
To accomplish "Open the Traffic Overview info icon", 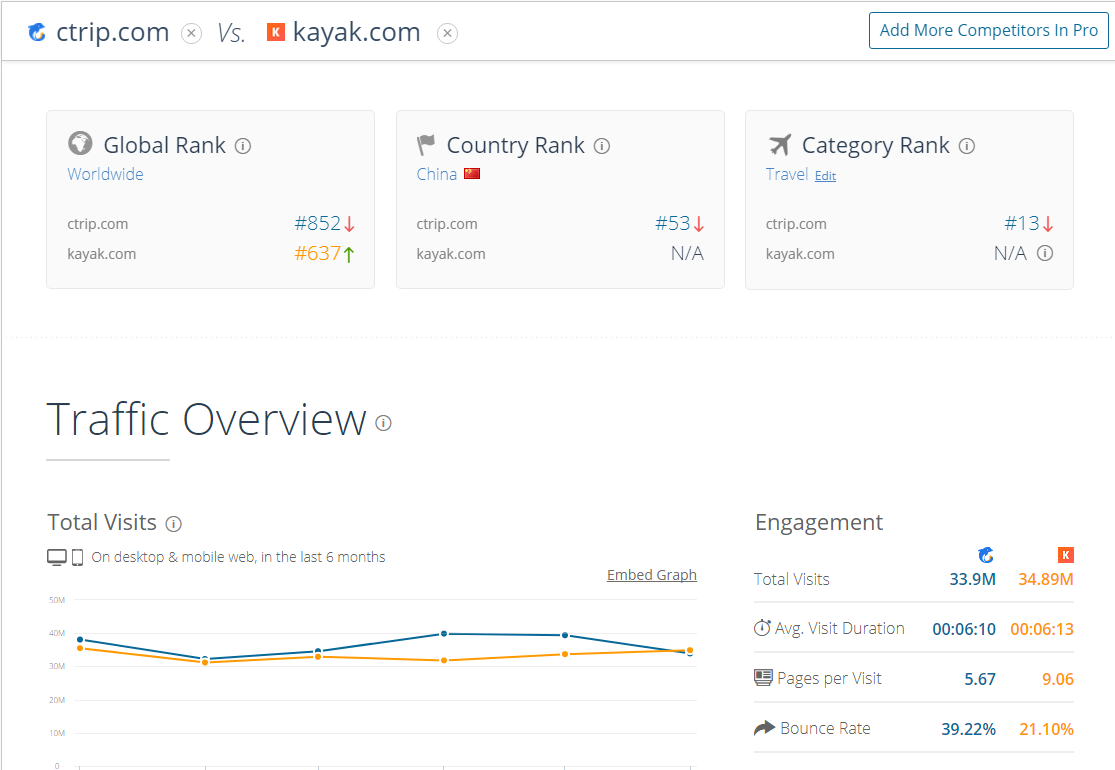I will point(383,424).
